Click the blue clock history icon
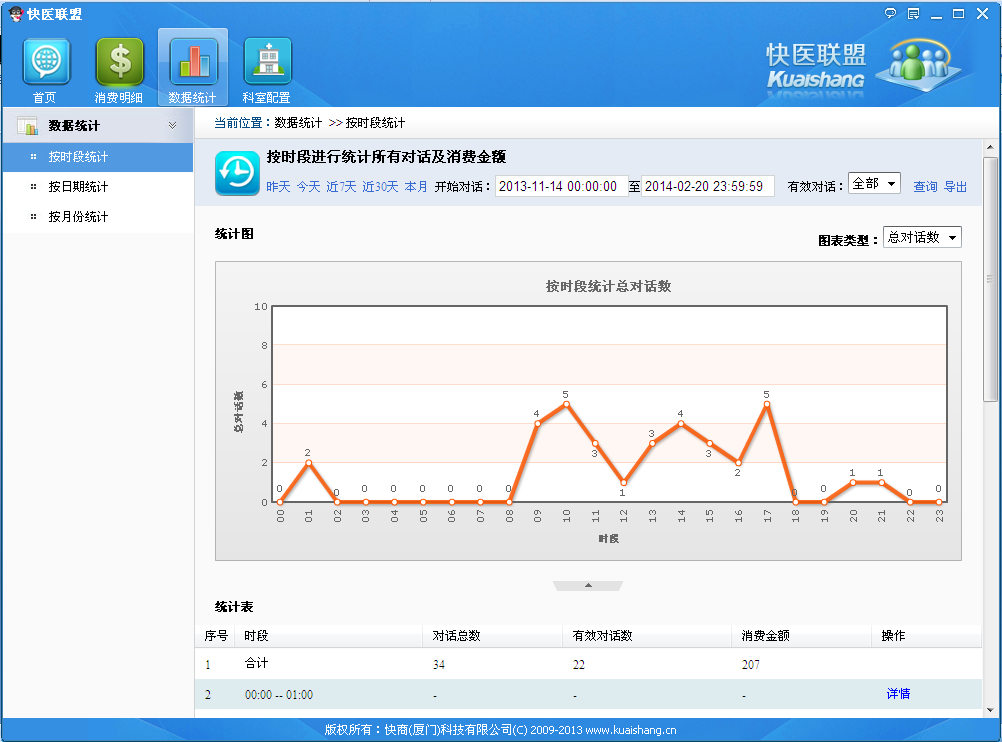The image size is (1002, 742). click(x=237, y=173)
